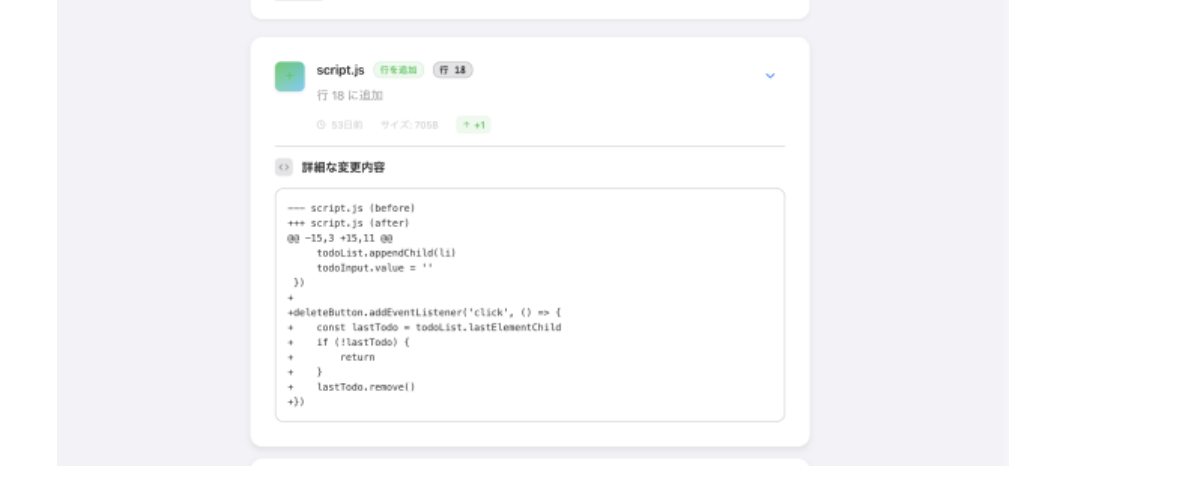The height and width of the screenshot is (480, 1200).
Task: Click the clock icon beside 53日前
Action: tap(321, 125)
